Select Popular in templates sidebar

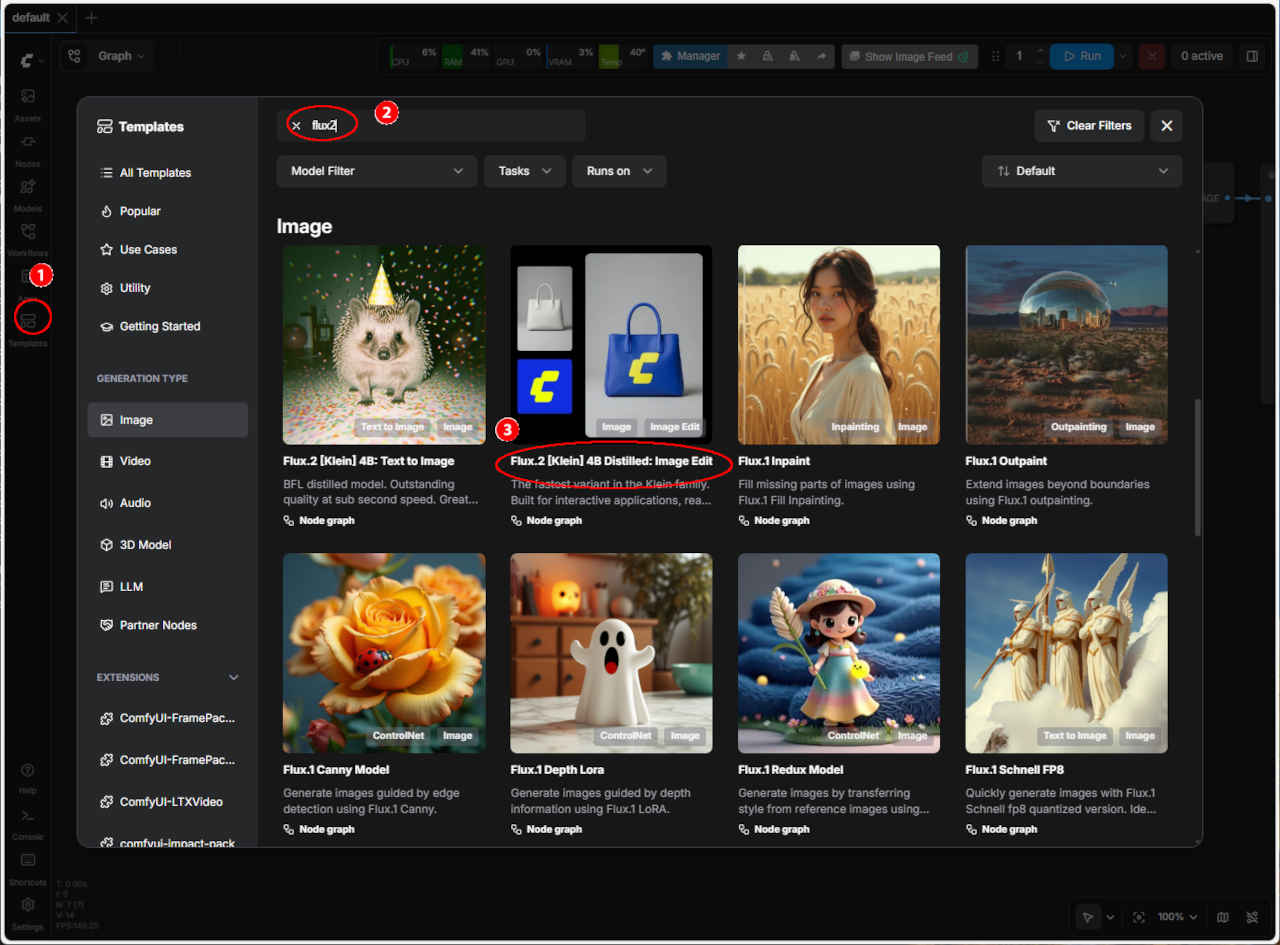tap(140, 211)
